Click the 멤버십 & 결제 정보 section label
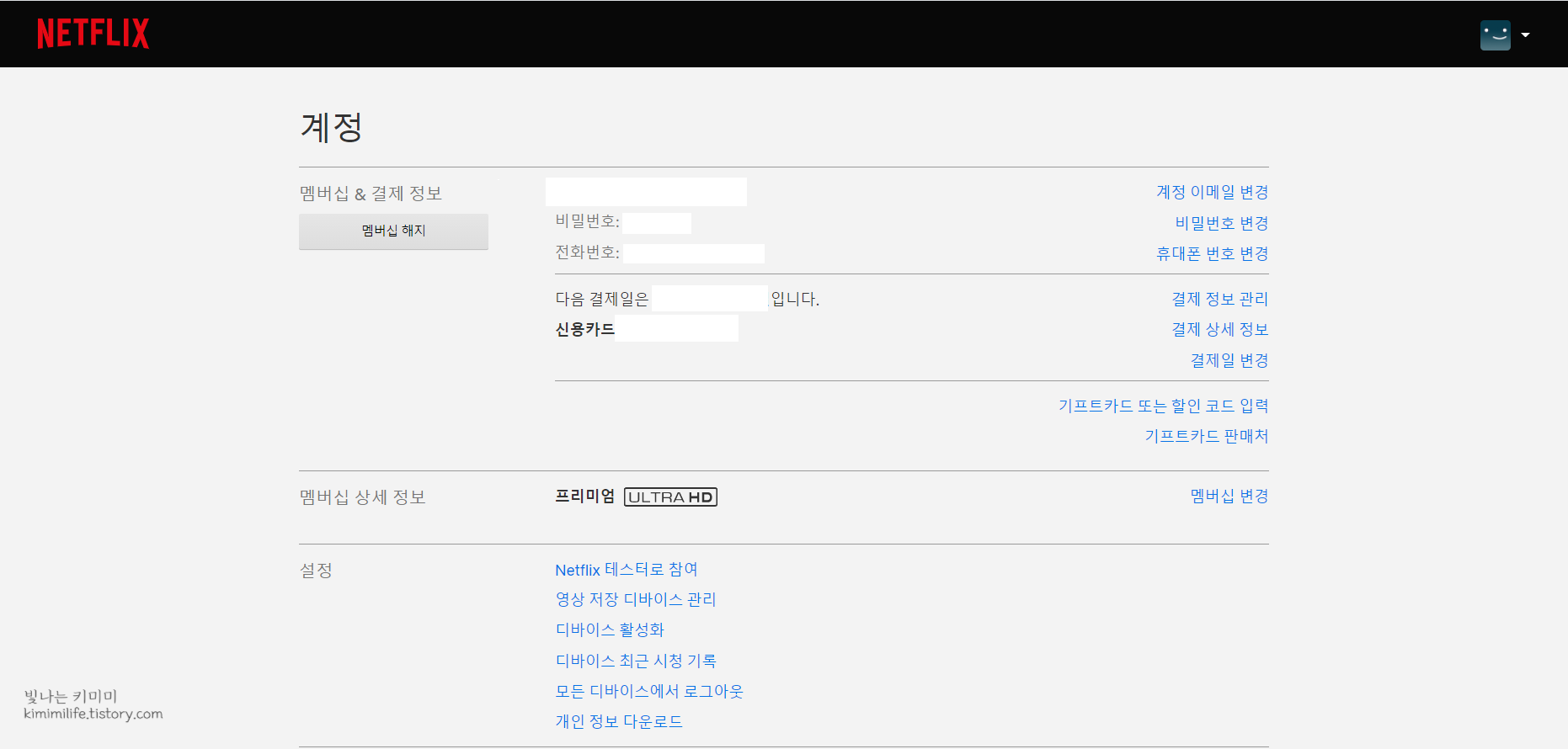This screenshot has height=749, width=1568. pyautogui.click(x=371, y=194)
